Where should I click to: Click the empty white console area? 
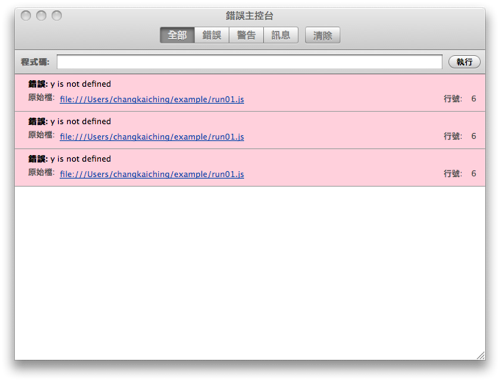tap(250, 273)
